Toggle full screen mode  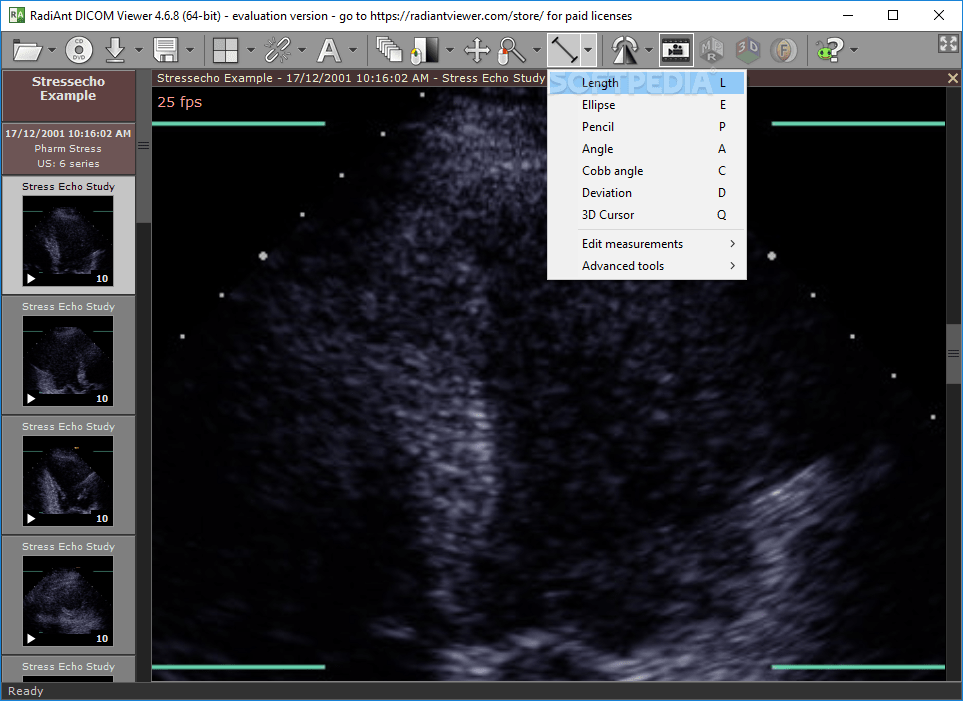click(x=948, y=44)
